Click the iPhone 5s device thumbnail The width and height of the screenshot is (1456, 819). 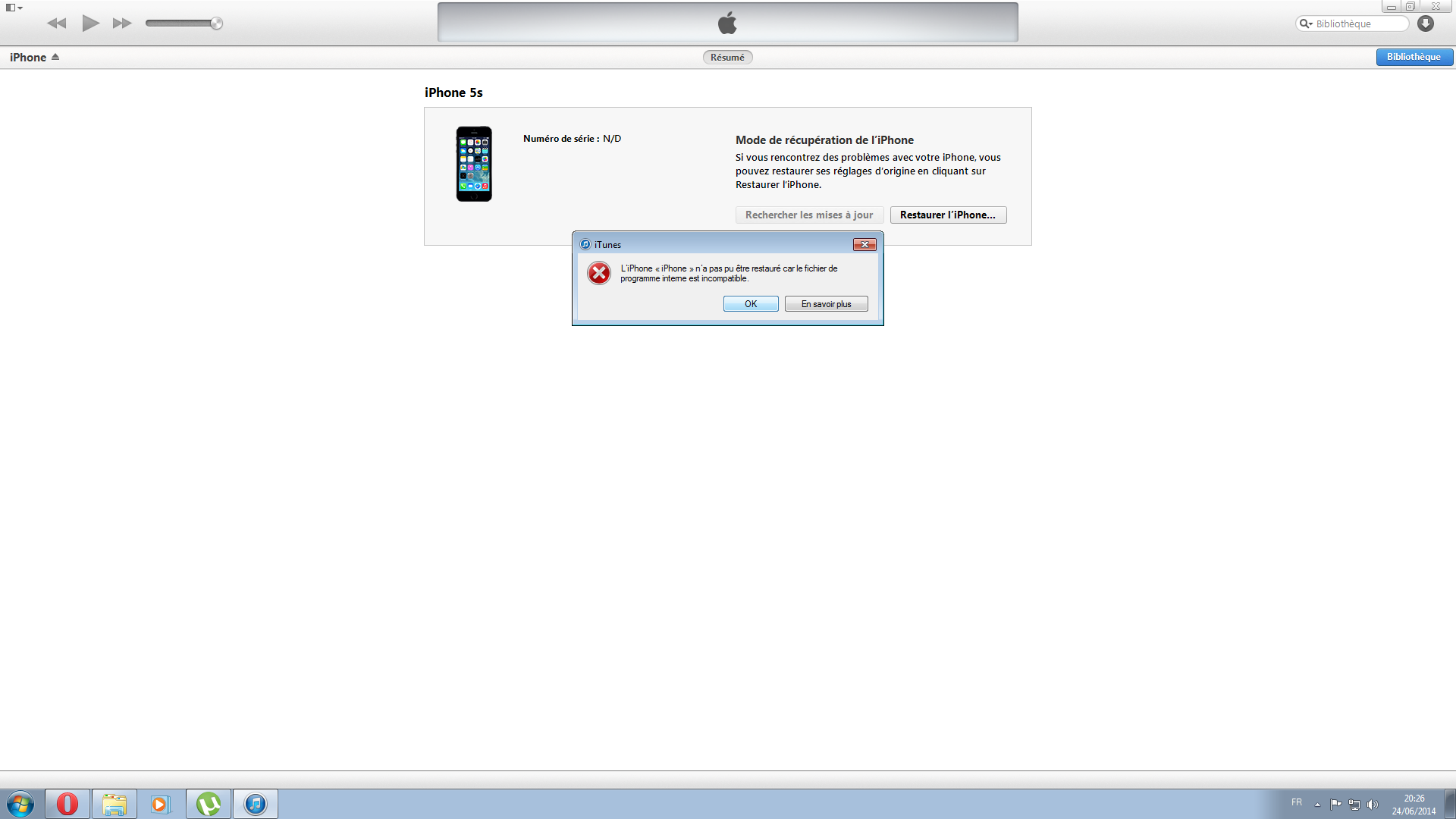click(x=474, y=164)
